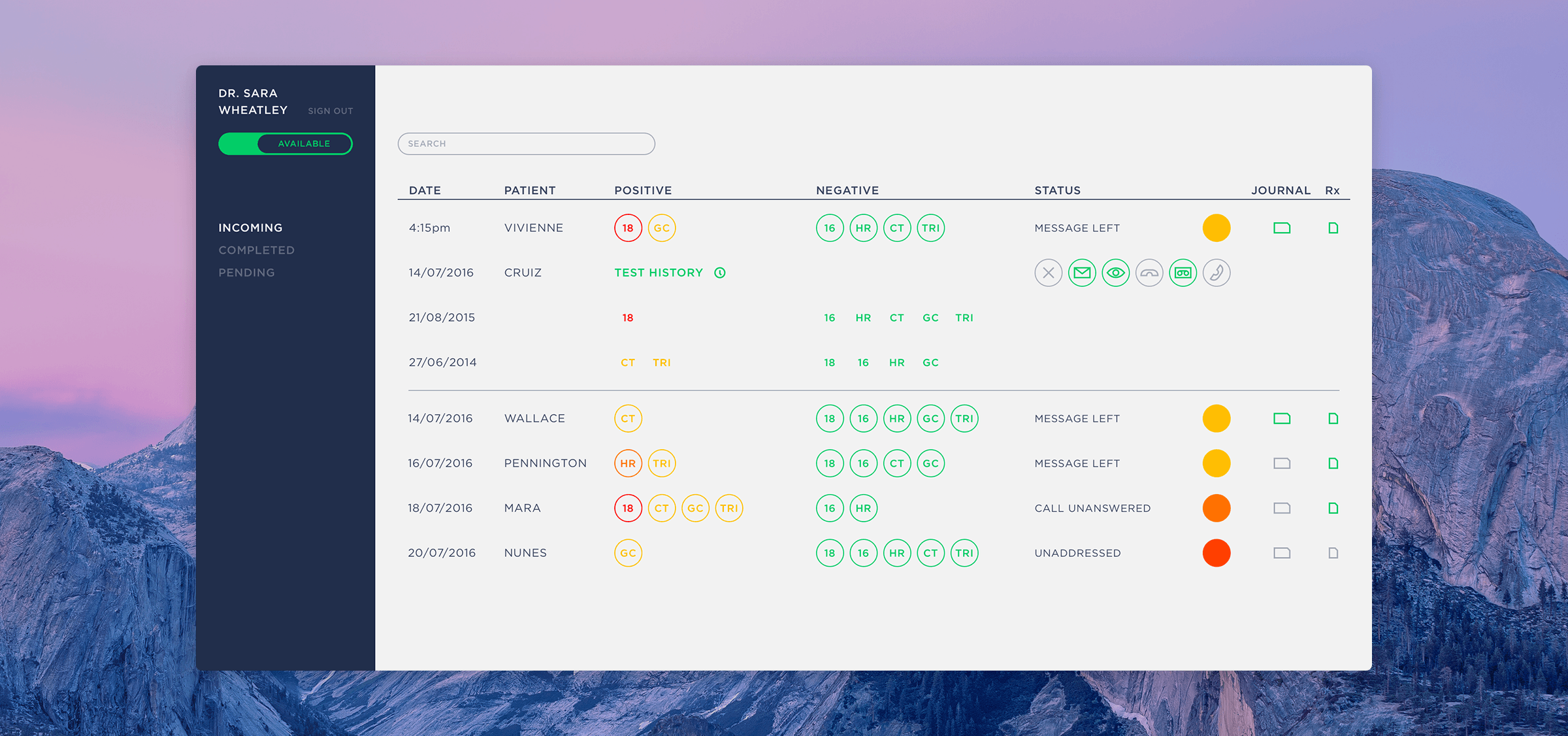The width and height of the screenshot is (1568, 736).
Task: Click into the Search field
Action: pos(526,144)
